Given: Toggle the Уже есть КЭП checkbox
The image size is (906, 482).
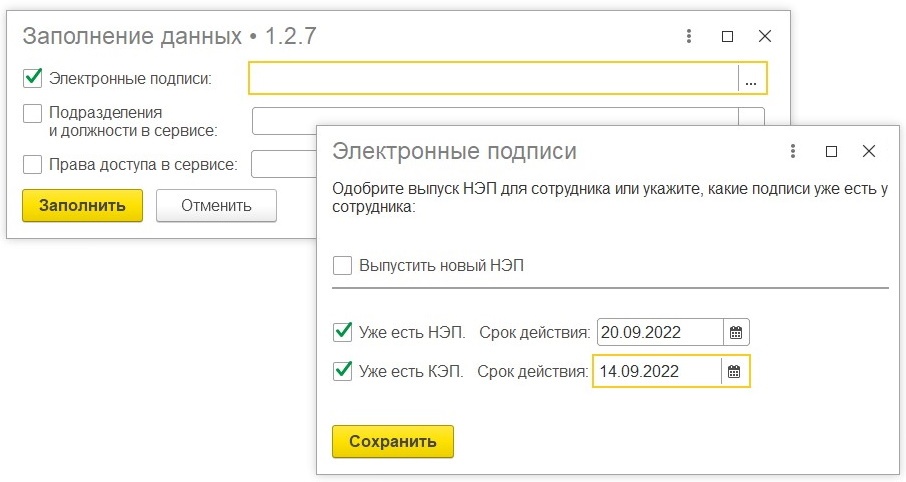Looking at the screenshot, I should (343, 370).
